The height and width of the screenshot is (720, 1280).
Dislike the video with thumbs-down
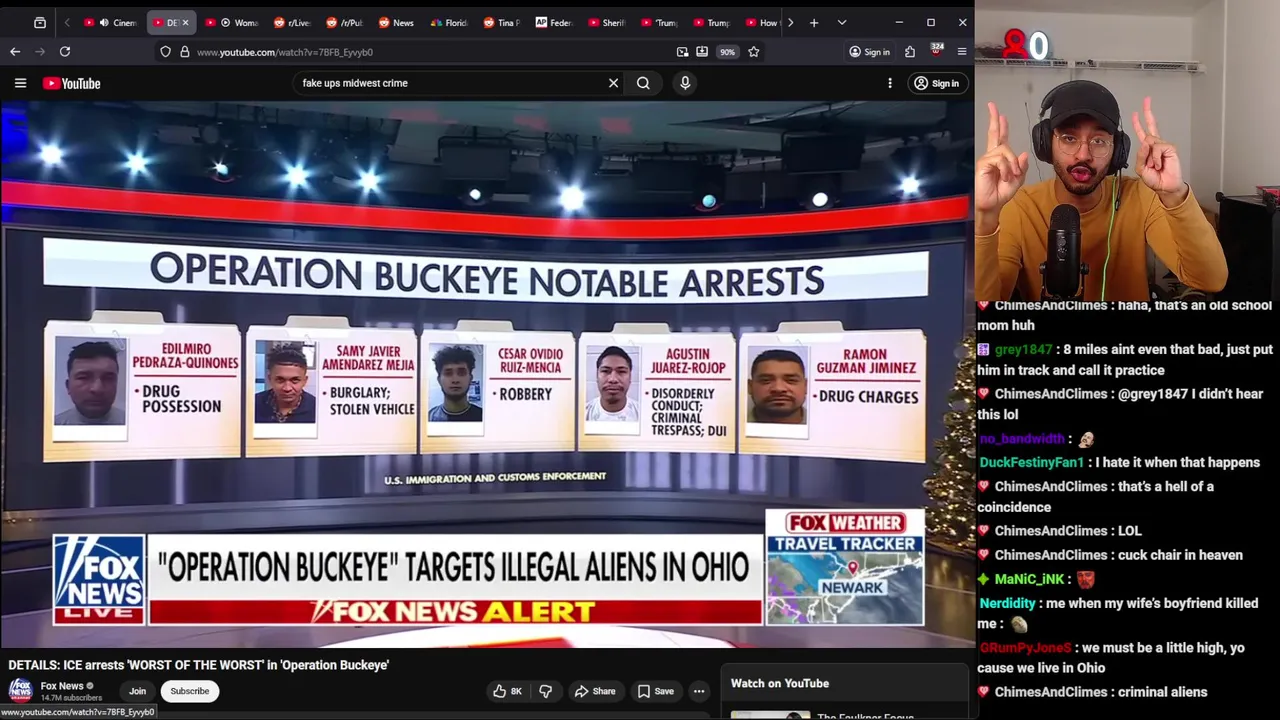(x=545, y=691)
